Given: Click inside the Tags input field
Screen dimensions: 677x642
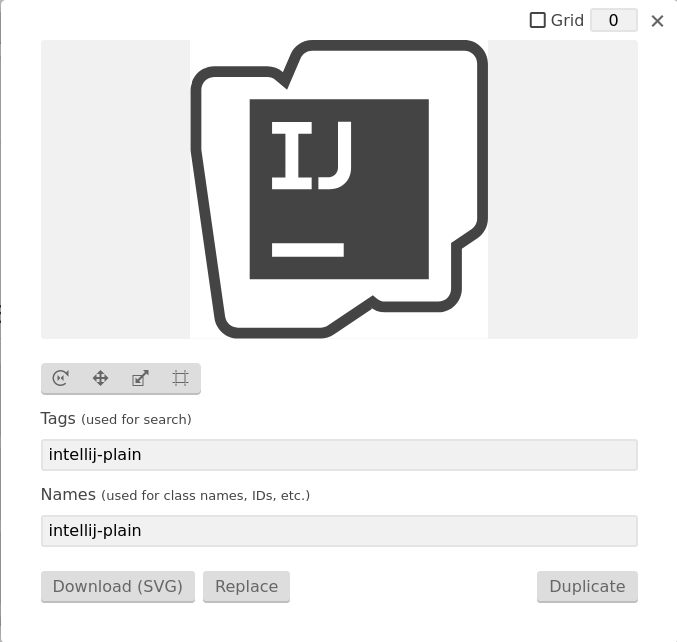Looking at the screenshot, I should [339, 455].
